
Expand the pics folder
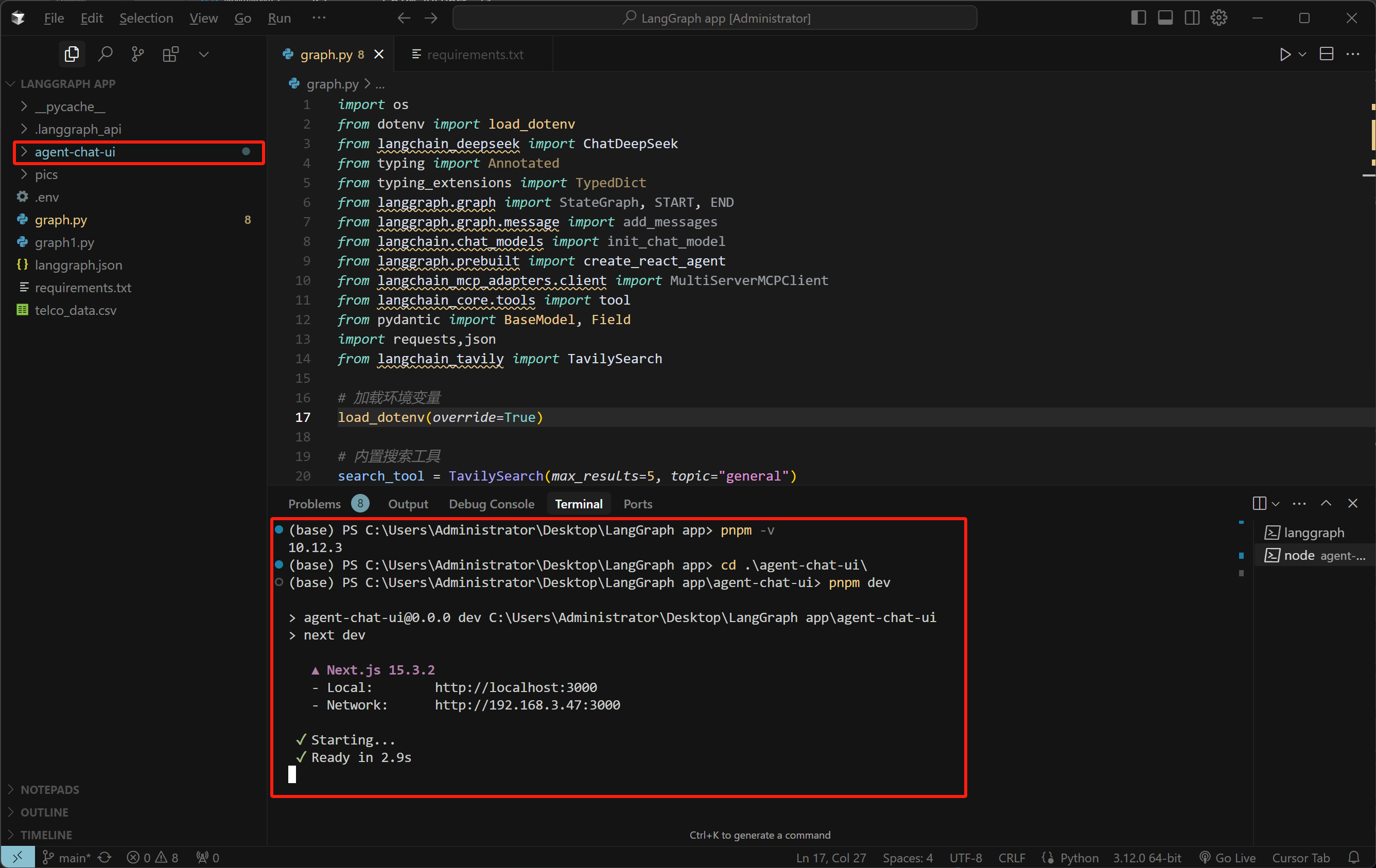click(134, 175)
